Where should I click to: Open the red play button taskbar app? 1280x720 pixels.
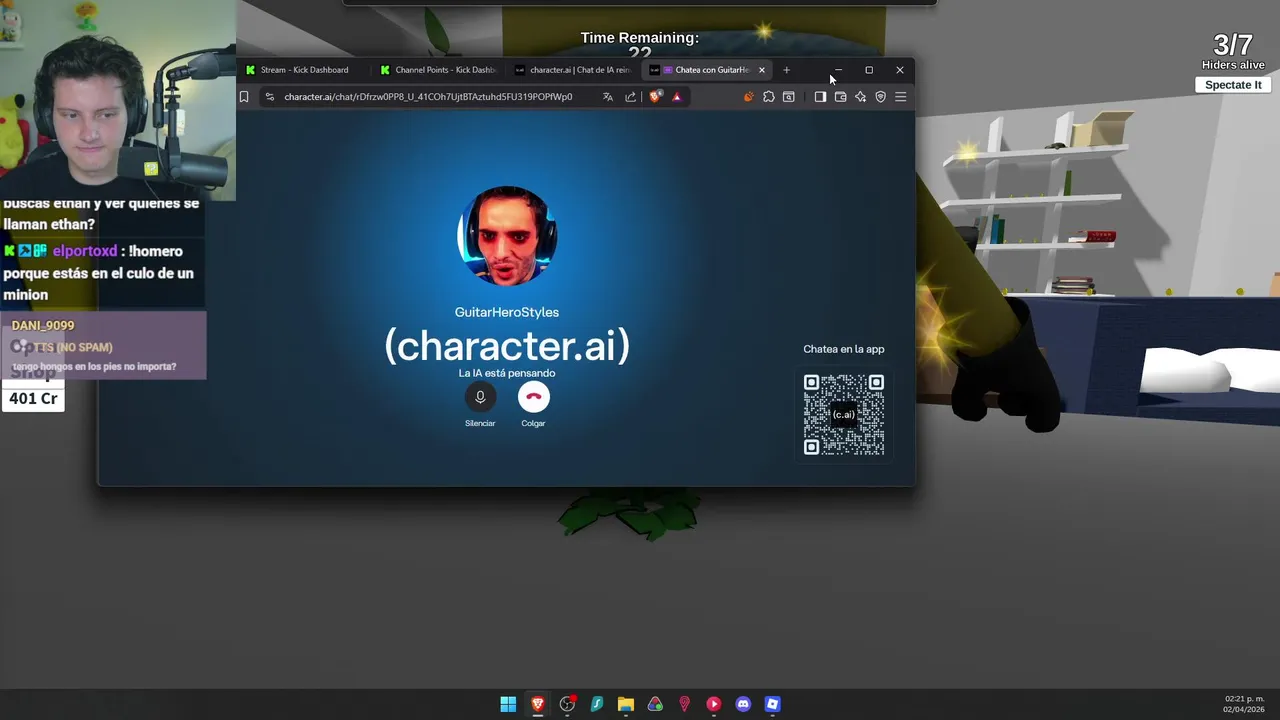(714, 704)
